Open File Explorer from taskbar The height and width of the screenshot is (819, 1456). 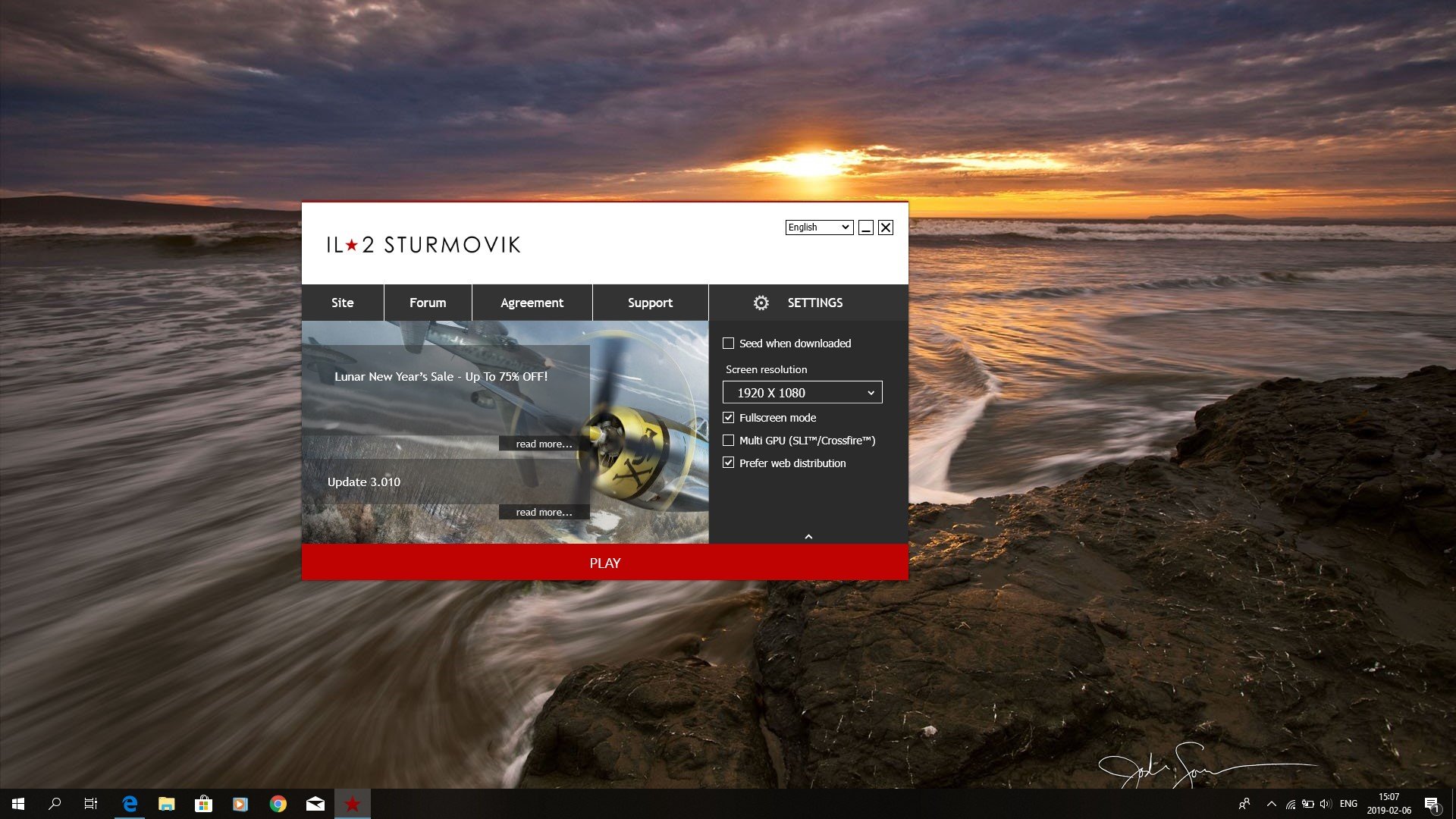[166, 804]
